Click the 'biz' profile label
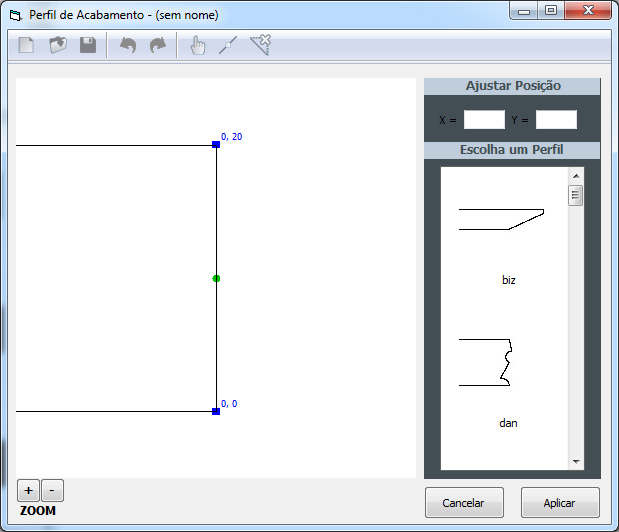The image size is (619, 532). (x=508, y=280)
